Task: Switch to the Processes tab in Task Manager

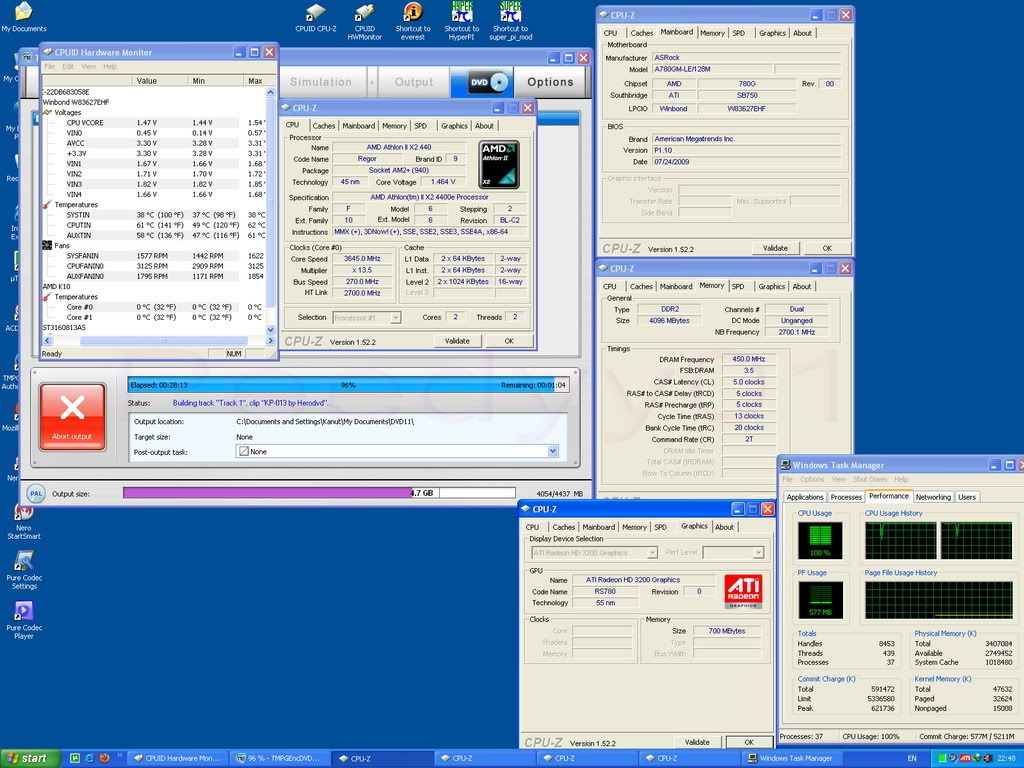Action: [x=846, y=497]
